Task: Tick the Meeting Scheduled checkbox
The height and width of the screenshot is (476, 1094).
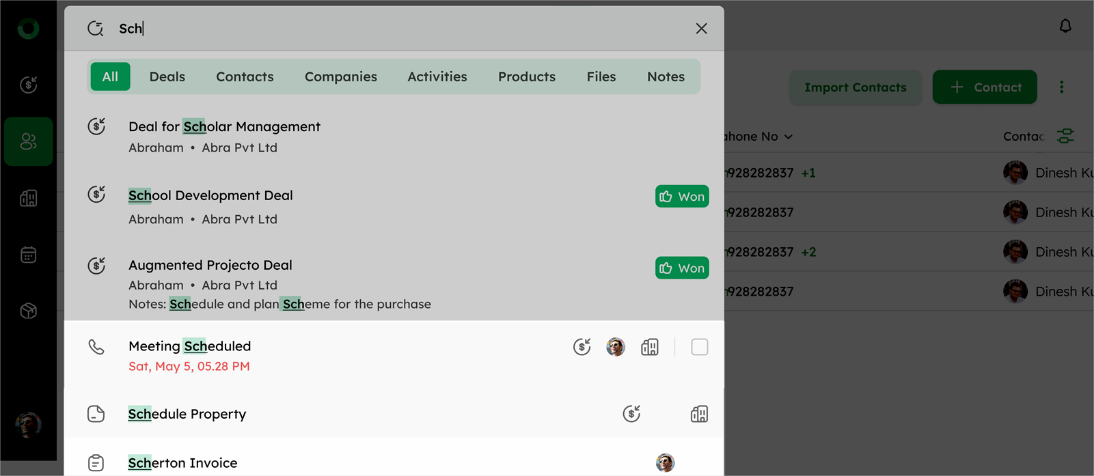Action: (700, 347)
